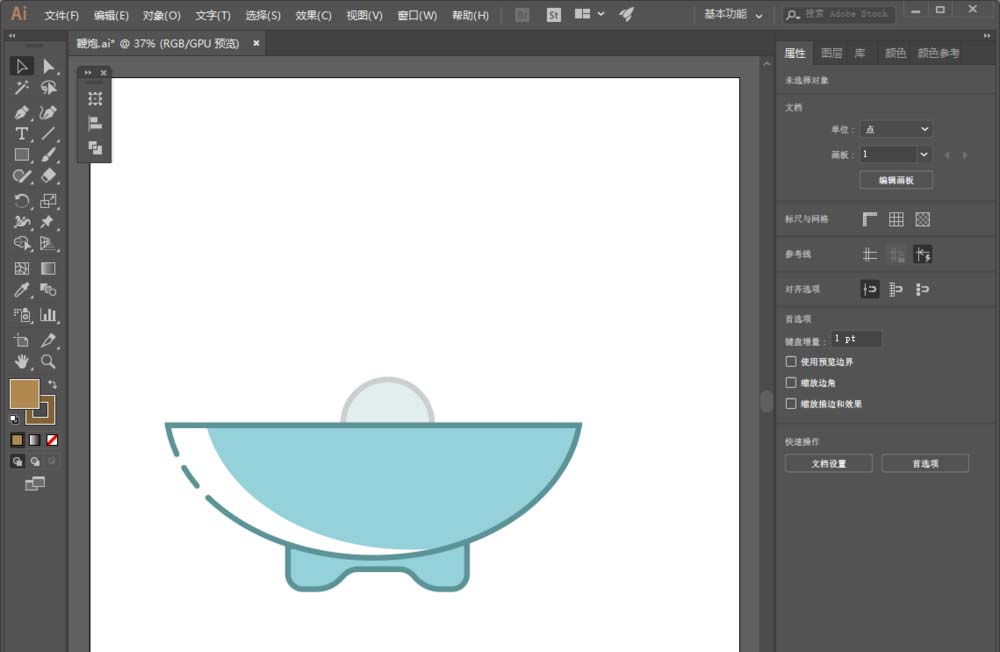The width and height of the screenshot is (1000, 652).
Task: Pick the Blend tool
Action: [x=48, y=290]
